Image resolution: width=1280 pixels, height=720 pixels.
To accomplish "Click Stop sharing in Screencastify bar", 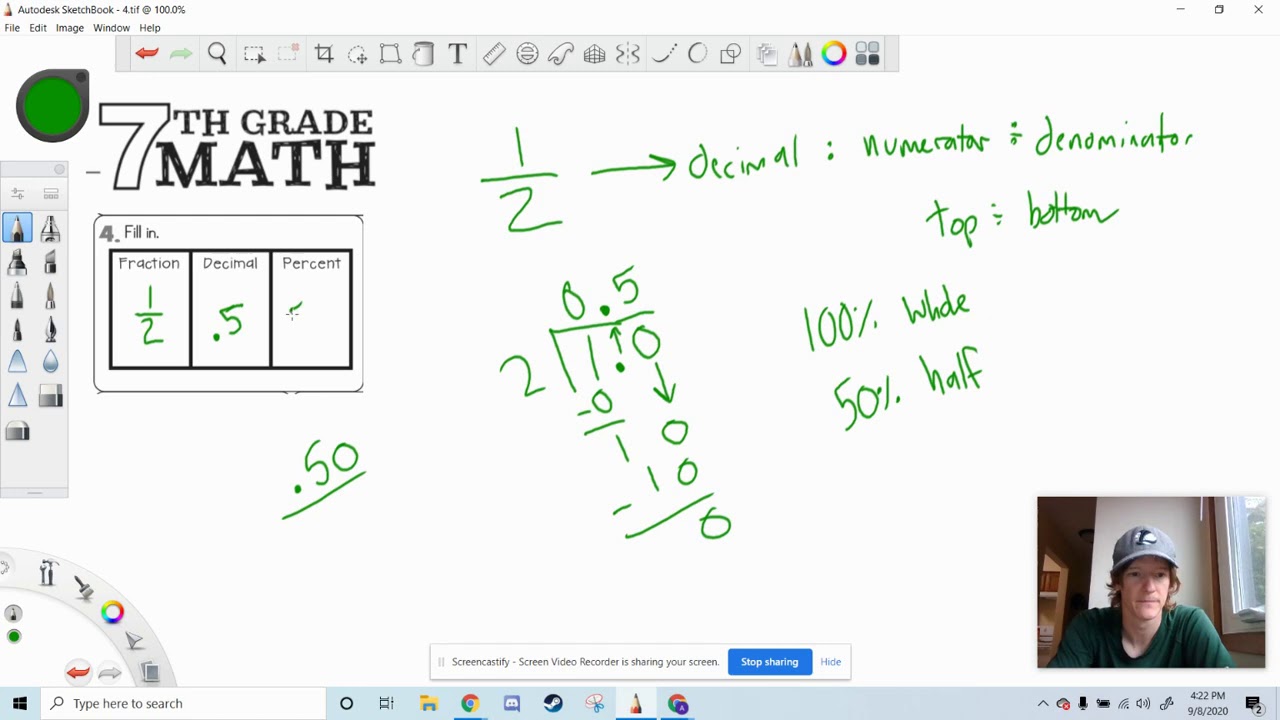I will click(x=770, y=662).
